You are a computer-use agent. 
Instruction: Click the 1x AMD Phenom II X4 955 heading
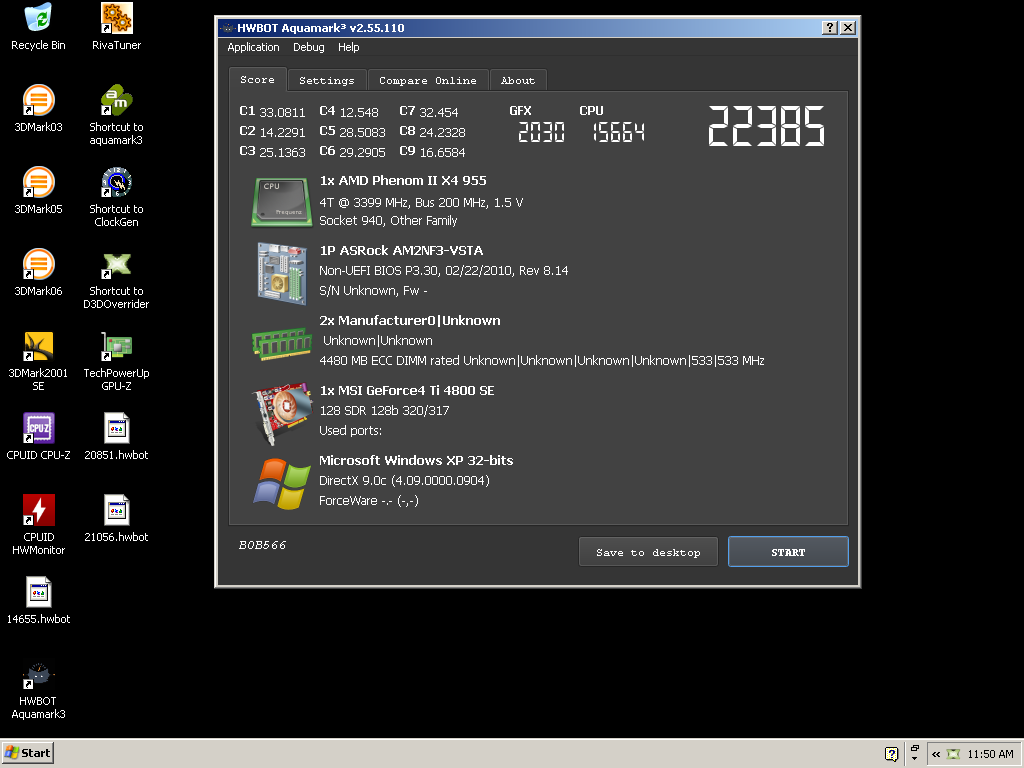403,181
